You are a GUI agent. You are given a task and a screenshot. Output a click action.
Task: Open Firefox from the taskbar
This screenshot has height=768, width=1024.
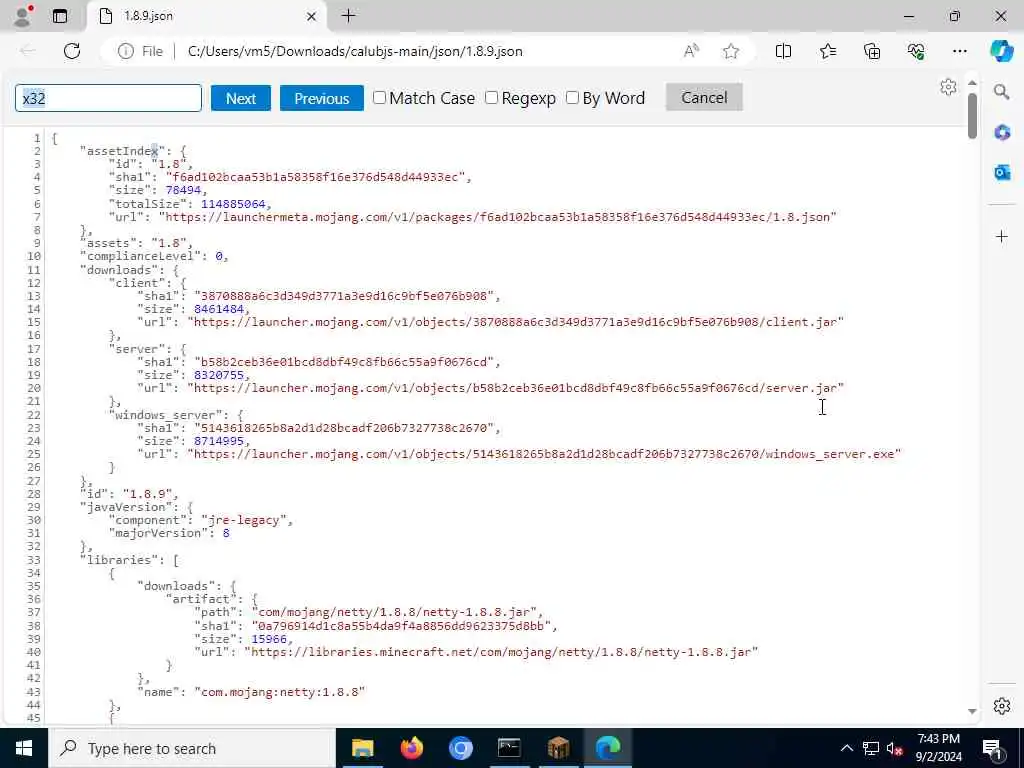tap(411, 748)
